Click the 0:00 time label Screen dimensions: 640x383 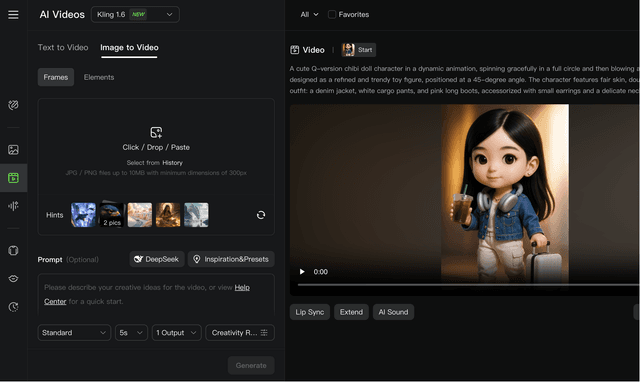pos(320,272)
